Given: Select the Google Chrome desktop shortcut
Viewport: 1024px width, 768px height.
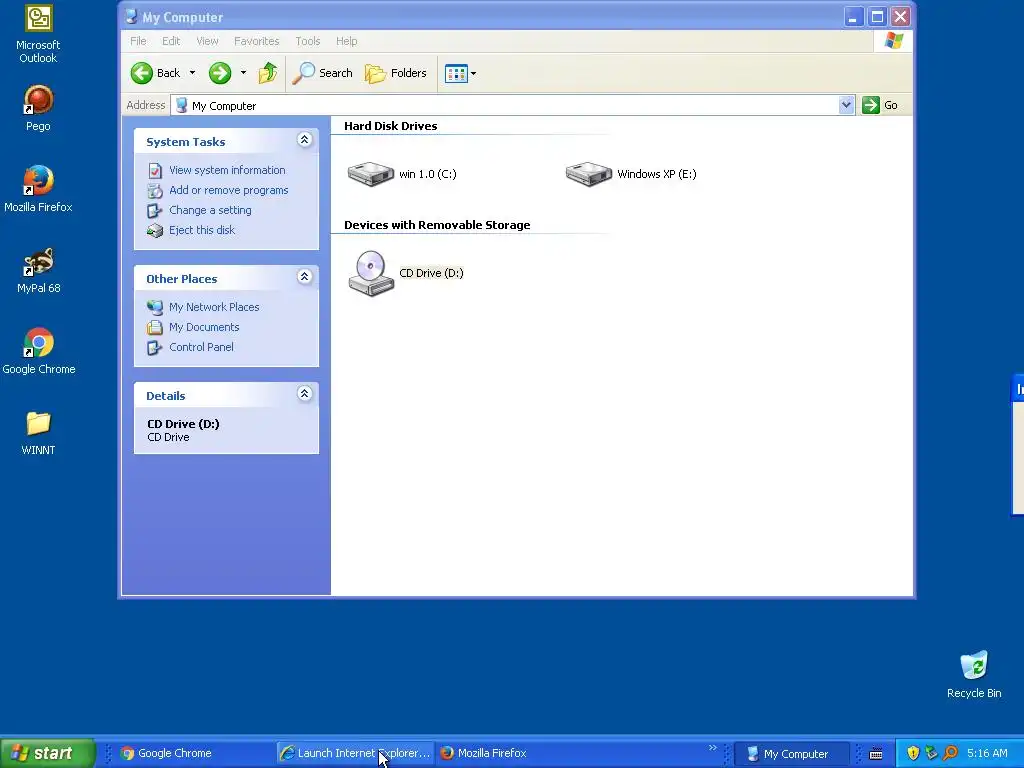Looking at the screenshot, I should [39, 351].
